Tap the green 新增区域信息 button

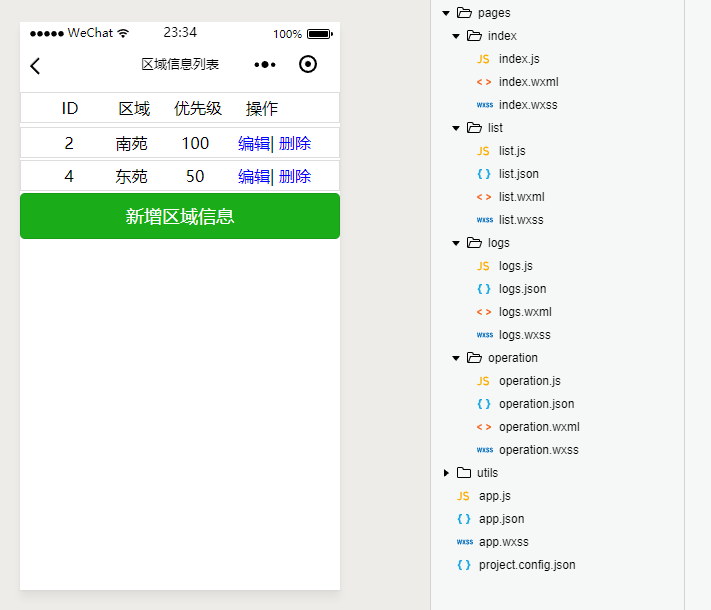[x=180, y=216]
